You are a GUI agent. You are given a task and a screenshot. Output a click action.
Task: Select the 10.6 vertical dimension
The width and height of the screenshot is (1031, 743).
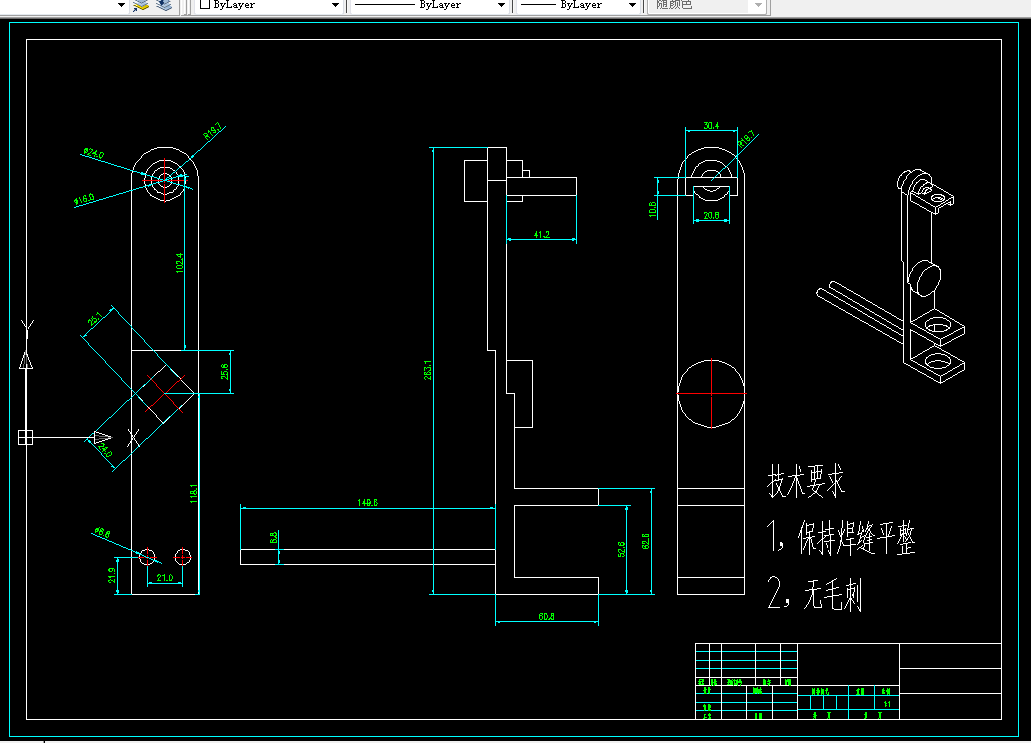(x=652, y=209)
